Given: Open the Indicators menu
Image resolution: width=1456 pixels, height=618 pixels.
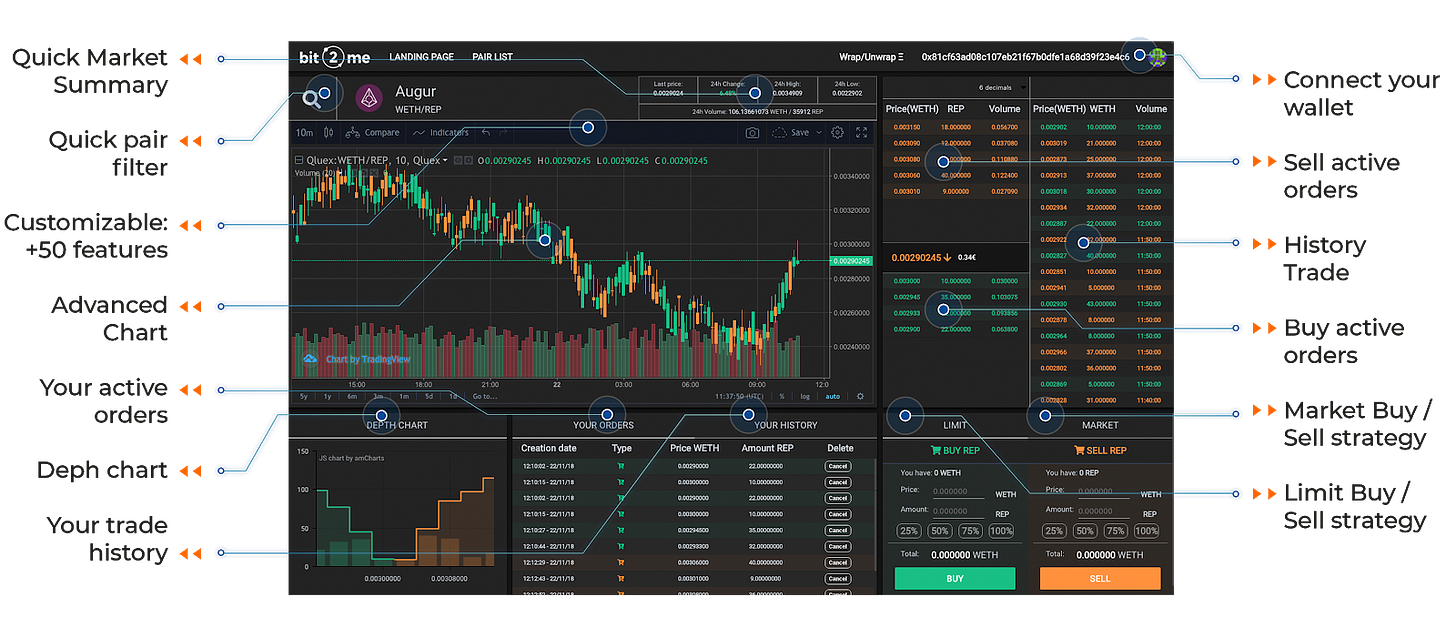Looking at the screenshot, I should (441, 132).
